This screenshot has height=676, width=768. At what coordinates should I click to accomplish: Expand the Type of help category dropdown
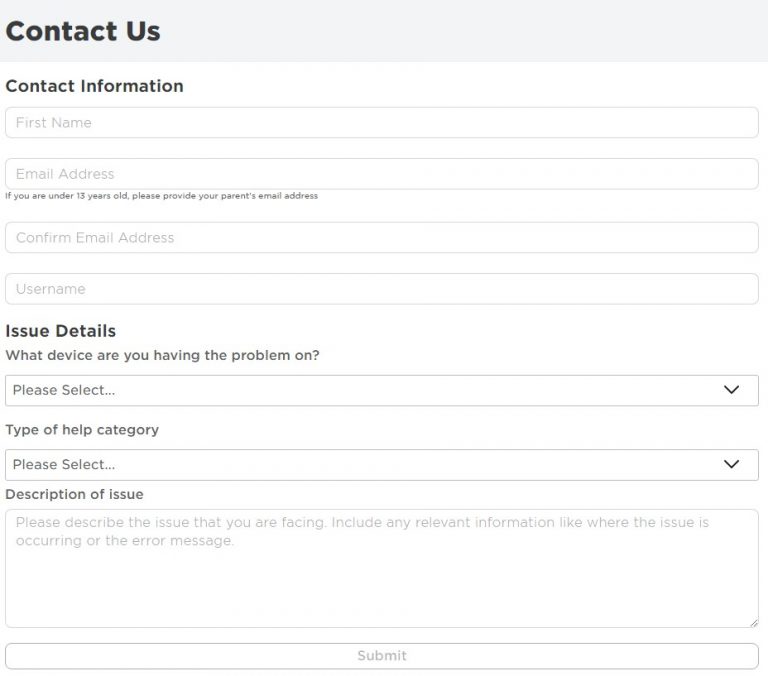click(381, 465)
